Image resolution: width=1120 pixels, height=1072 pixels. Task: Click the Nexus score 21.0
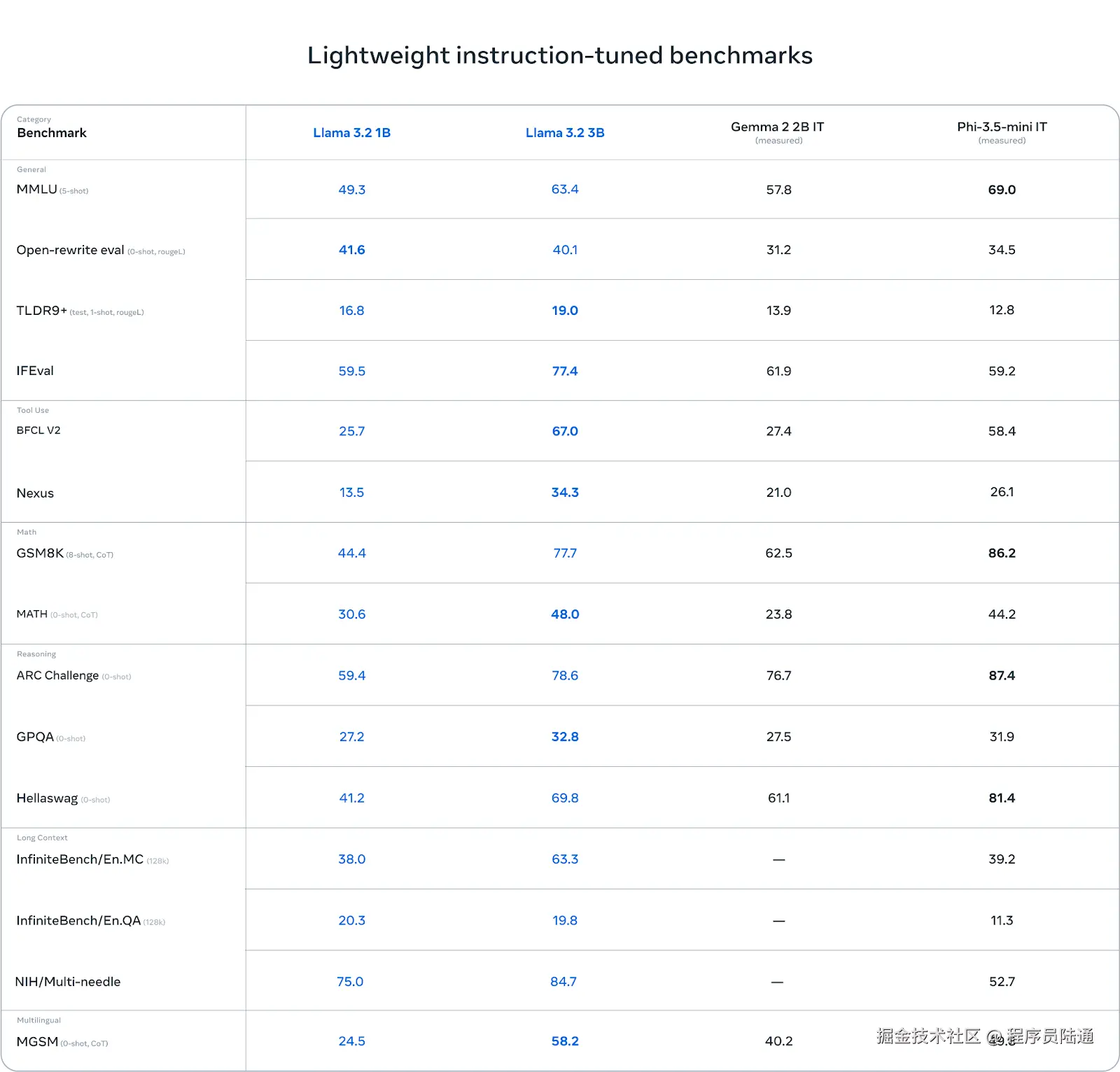(x=778, y=493)
